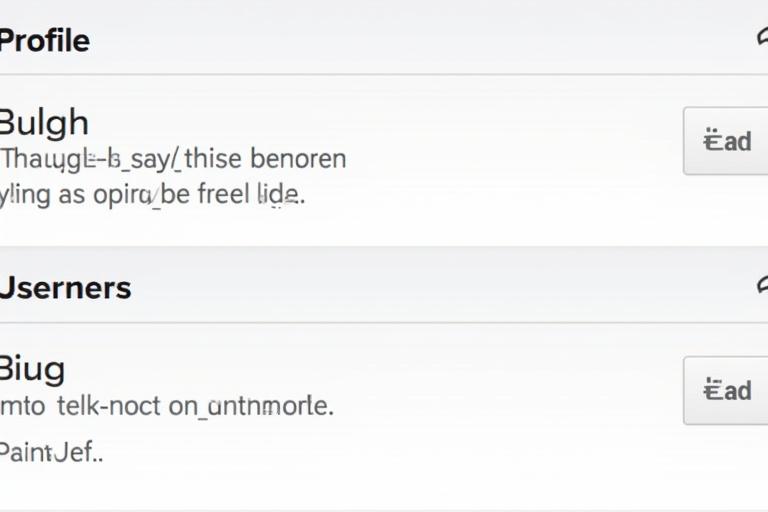Click the curved arrow icon beside Profile

(x=763, y=38)
